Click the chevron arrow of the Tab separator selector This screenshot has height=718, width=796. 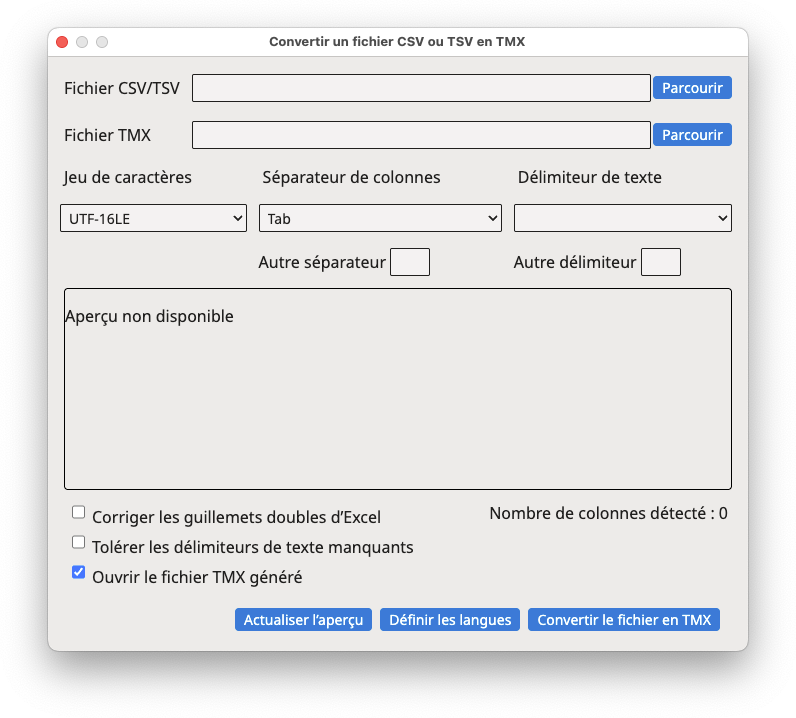492,218
